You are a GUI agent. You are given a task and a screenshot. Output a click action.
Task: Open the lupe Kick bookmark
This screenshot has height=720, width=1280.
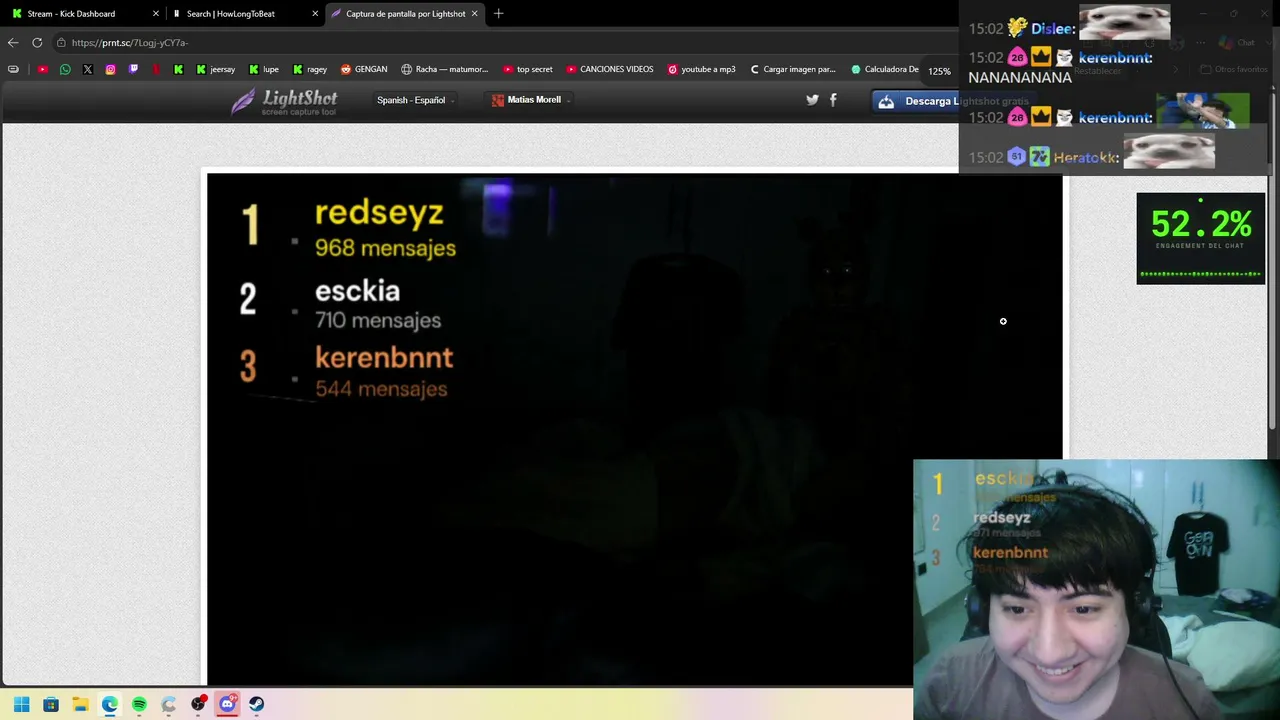point(264,70)
